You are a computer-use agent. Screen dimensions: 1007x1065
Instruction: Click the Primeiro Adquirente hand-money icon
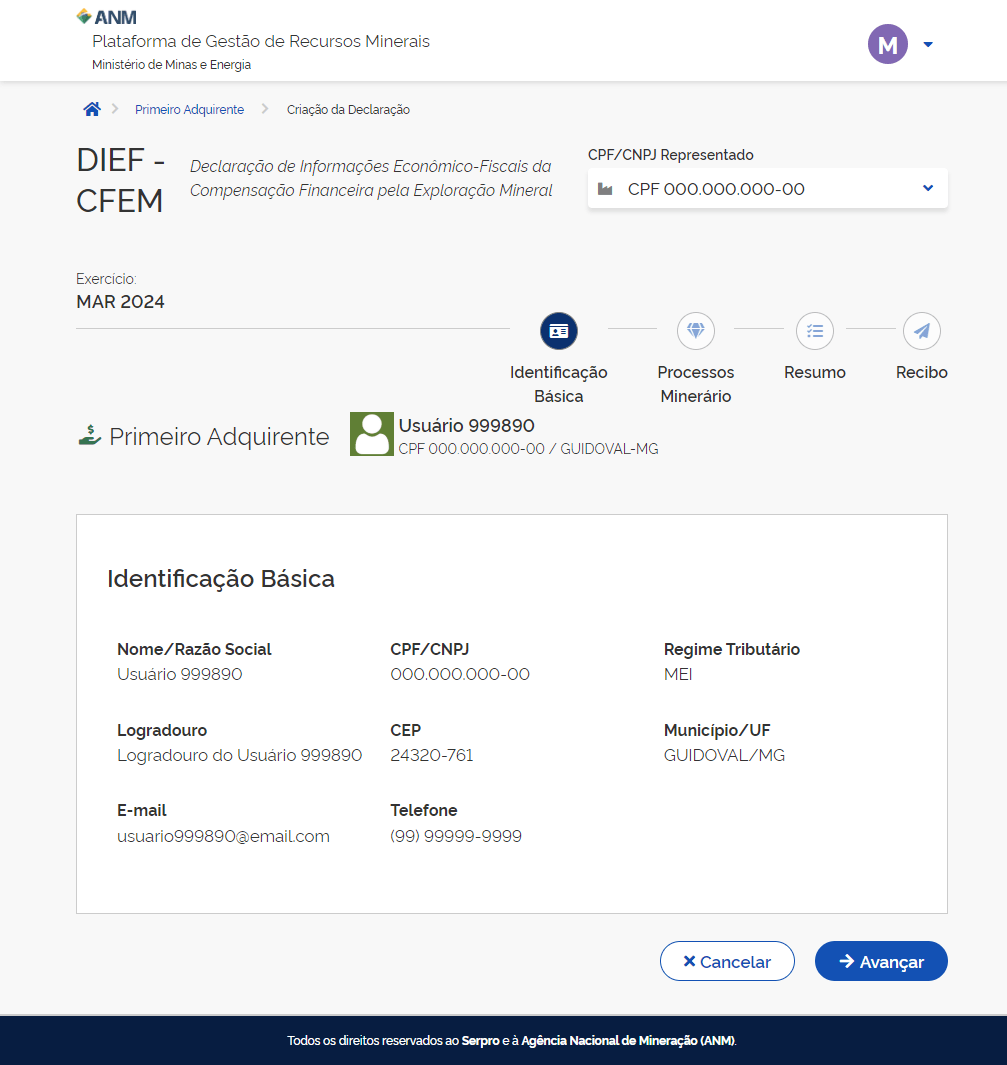point(89,436)
